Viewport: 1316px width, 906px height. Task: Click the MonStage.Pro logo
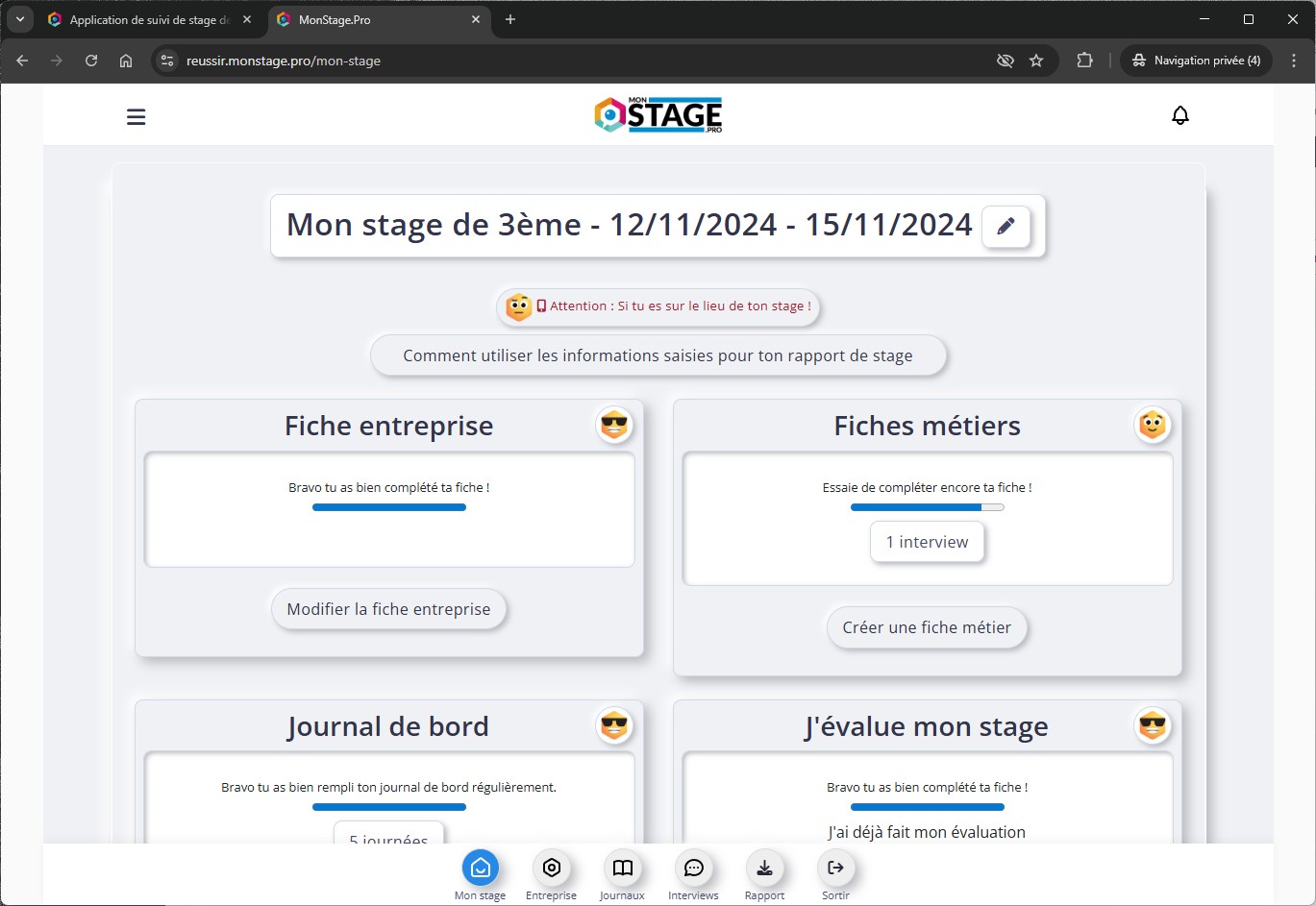pos(658,115)
